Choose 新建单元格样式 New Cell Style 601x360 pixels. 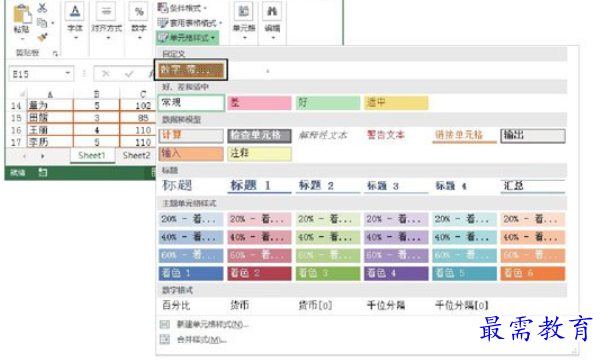[x=205, y=324]
